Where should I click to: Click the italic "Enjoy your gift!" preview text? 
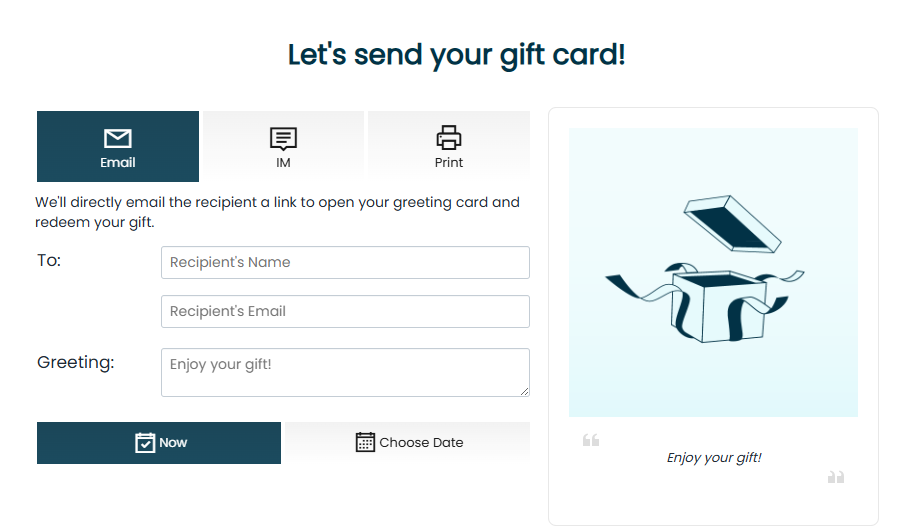pos(714,458)
